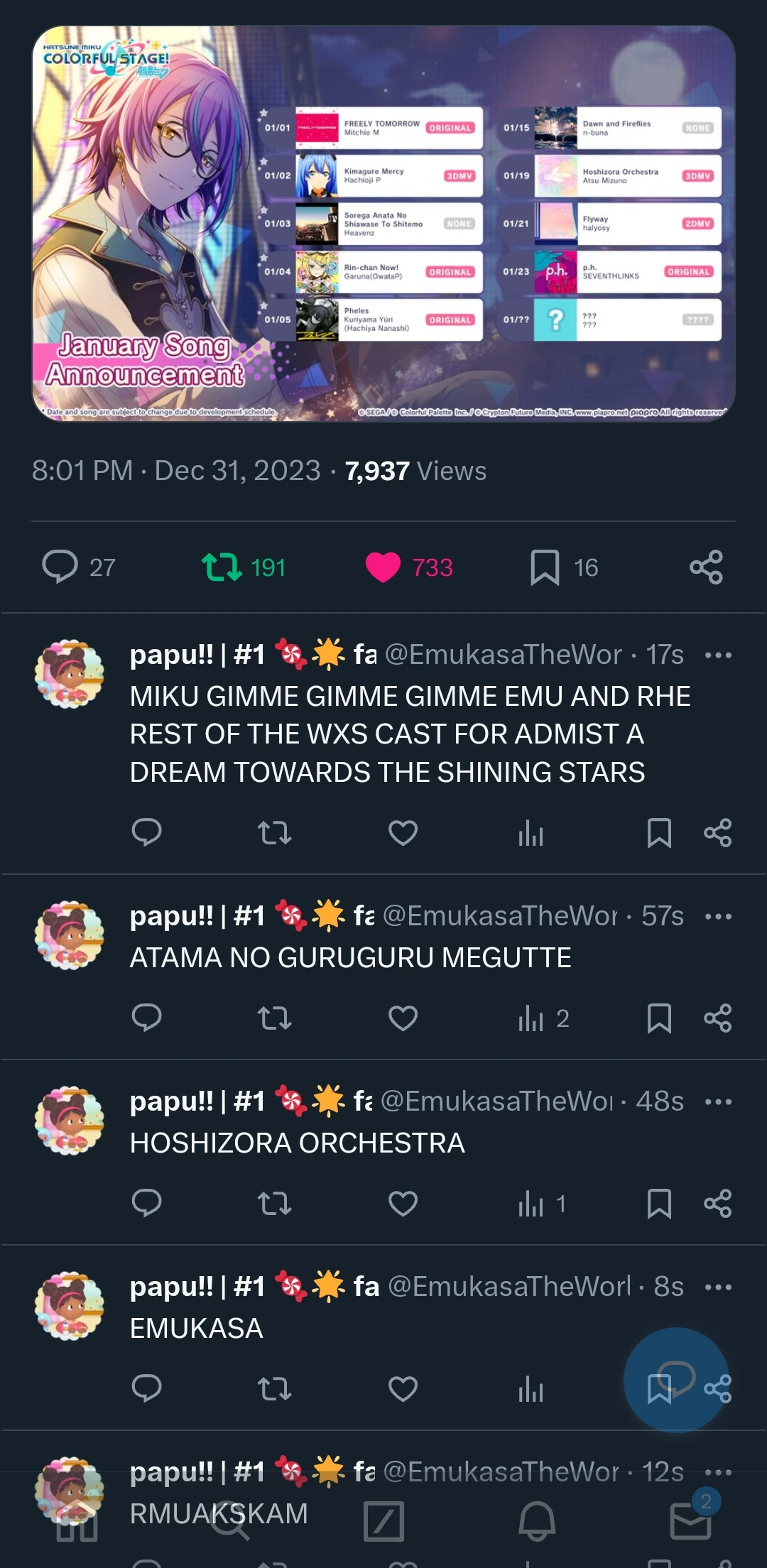Tap the floating compose reply button
Image resolution: width=767 pixels, height=1568 pixels.
[x=675, y=1379]
